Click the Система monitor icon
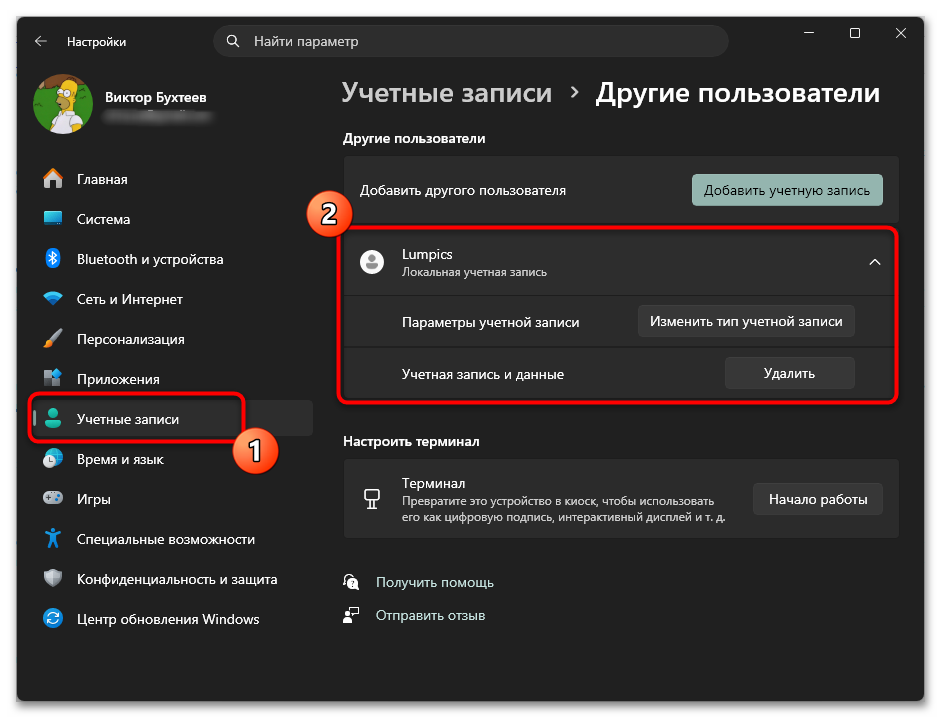941x718 pixels. tap(53, 219)
